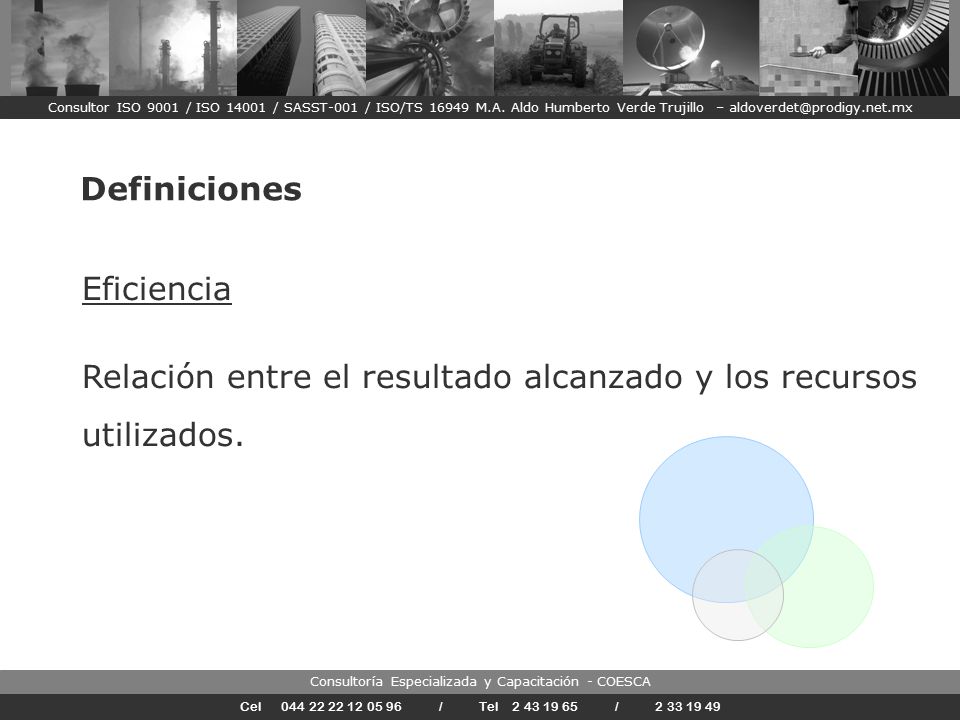This screenshot has width=960, height=720.
Task: Click the cooling towers smoke photo
Action: (x=59, y=48)
